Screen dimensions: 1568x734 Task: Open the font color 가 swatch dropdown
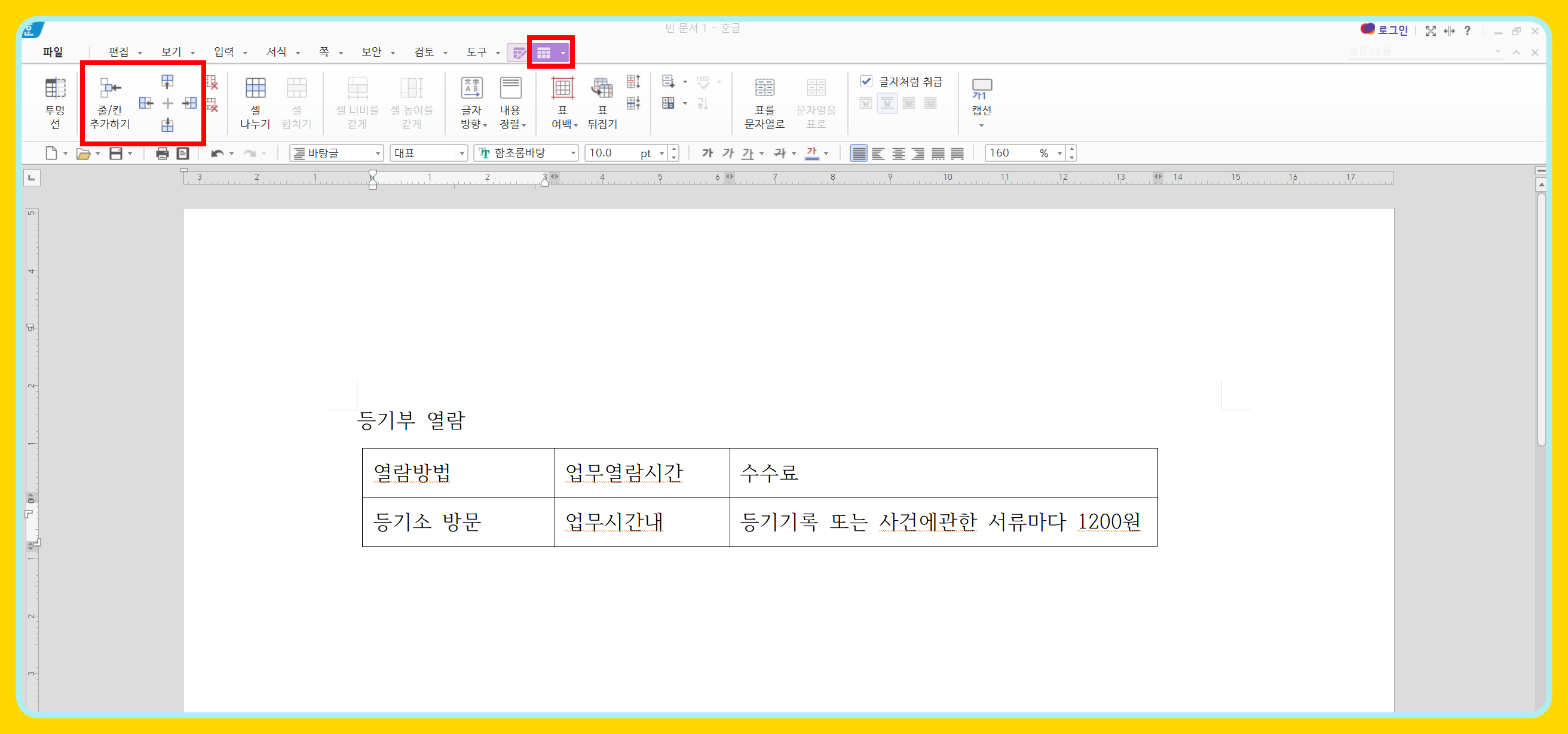[826, 153]
